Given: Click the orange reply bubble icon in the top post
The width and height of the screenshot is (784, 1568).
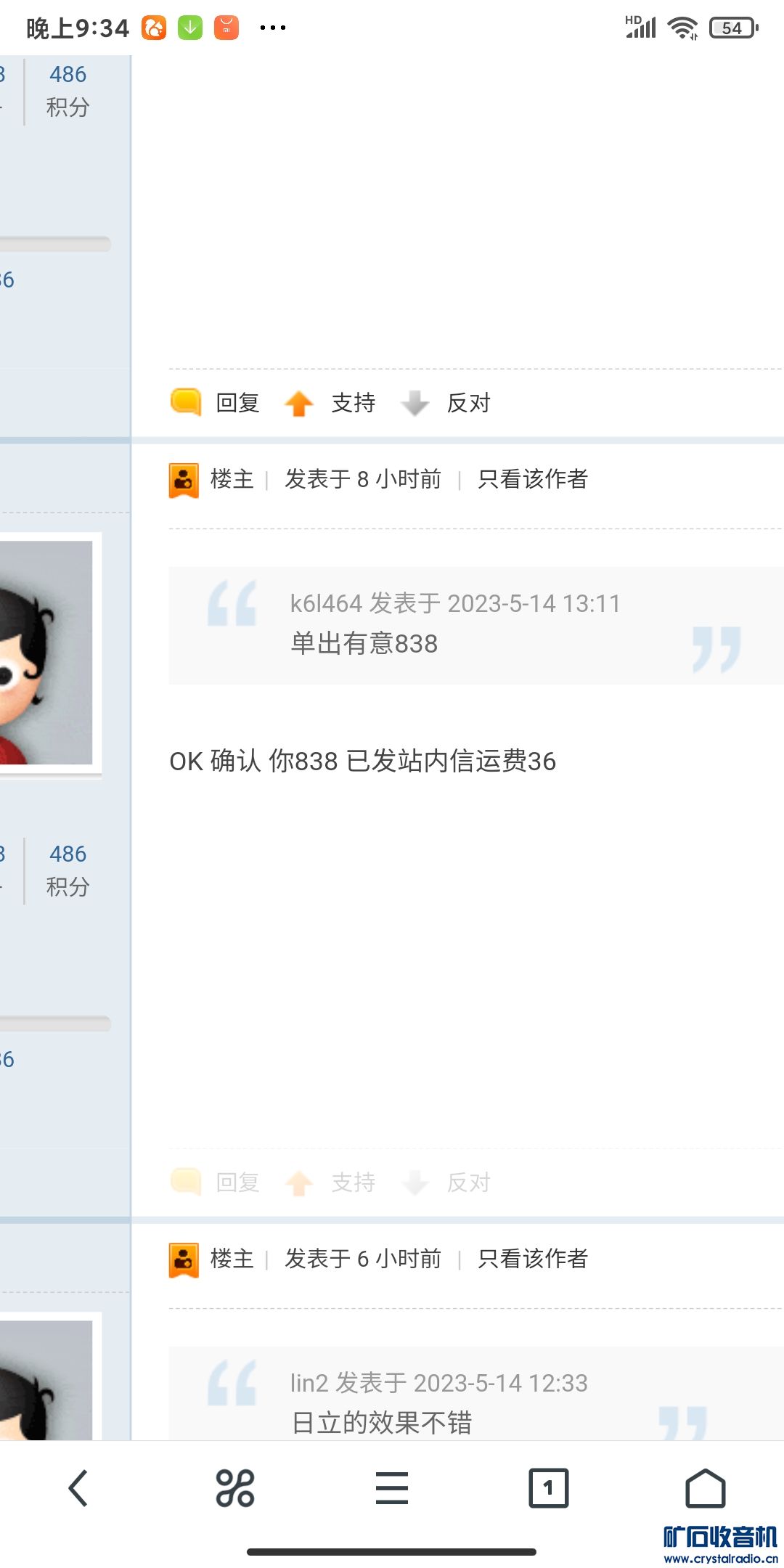Looking at the screenshot, I should click(186, 402).
